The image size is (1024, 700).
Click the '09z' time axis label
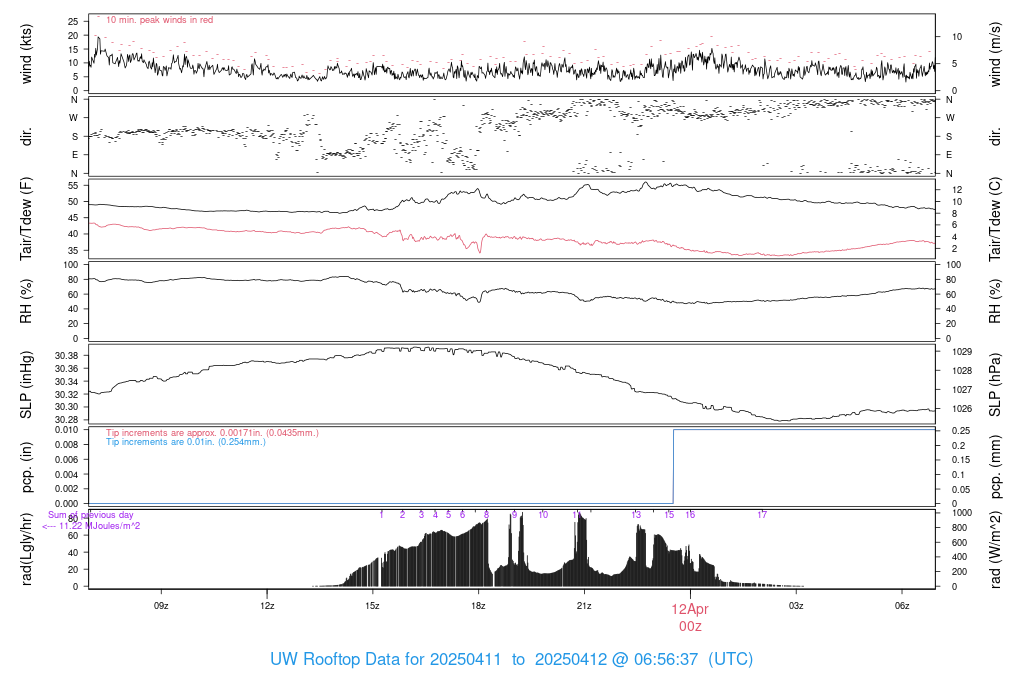click(x=161, y=605)
